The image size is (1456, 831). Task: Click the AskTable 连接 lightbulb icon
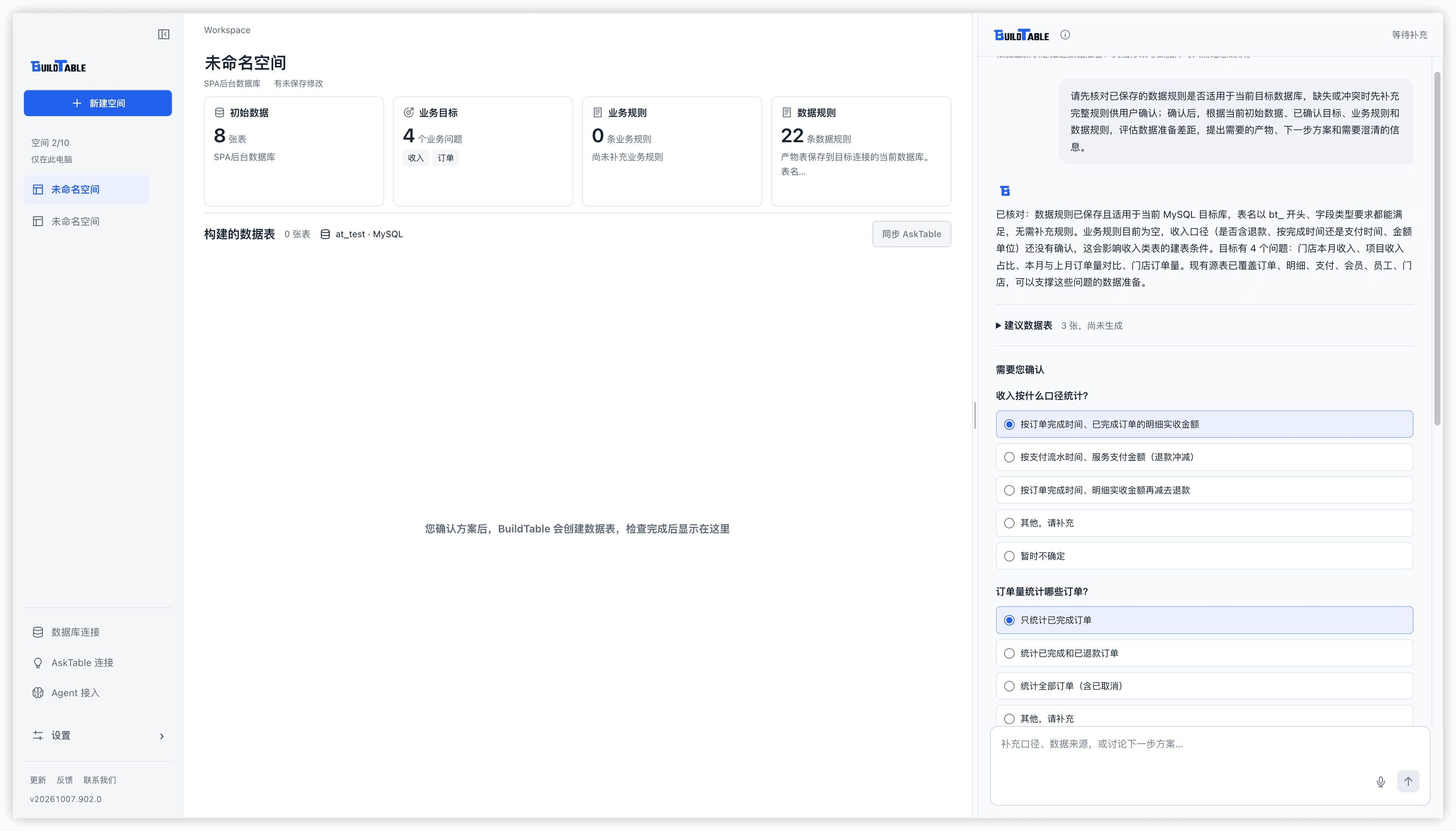[x=38, y=663]
